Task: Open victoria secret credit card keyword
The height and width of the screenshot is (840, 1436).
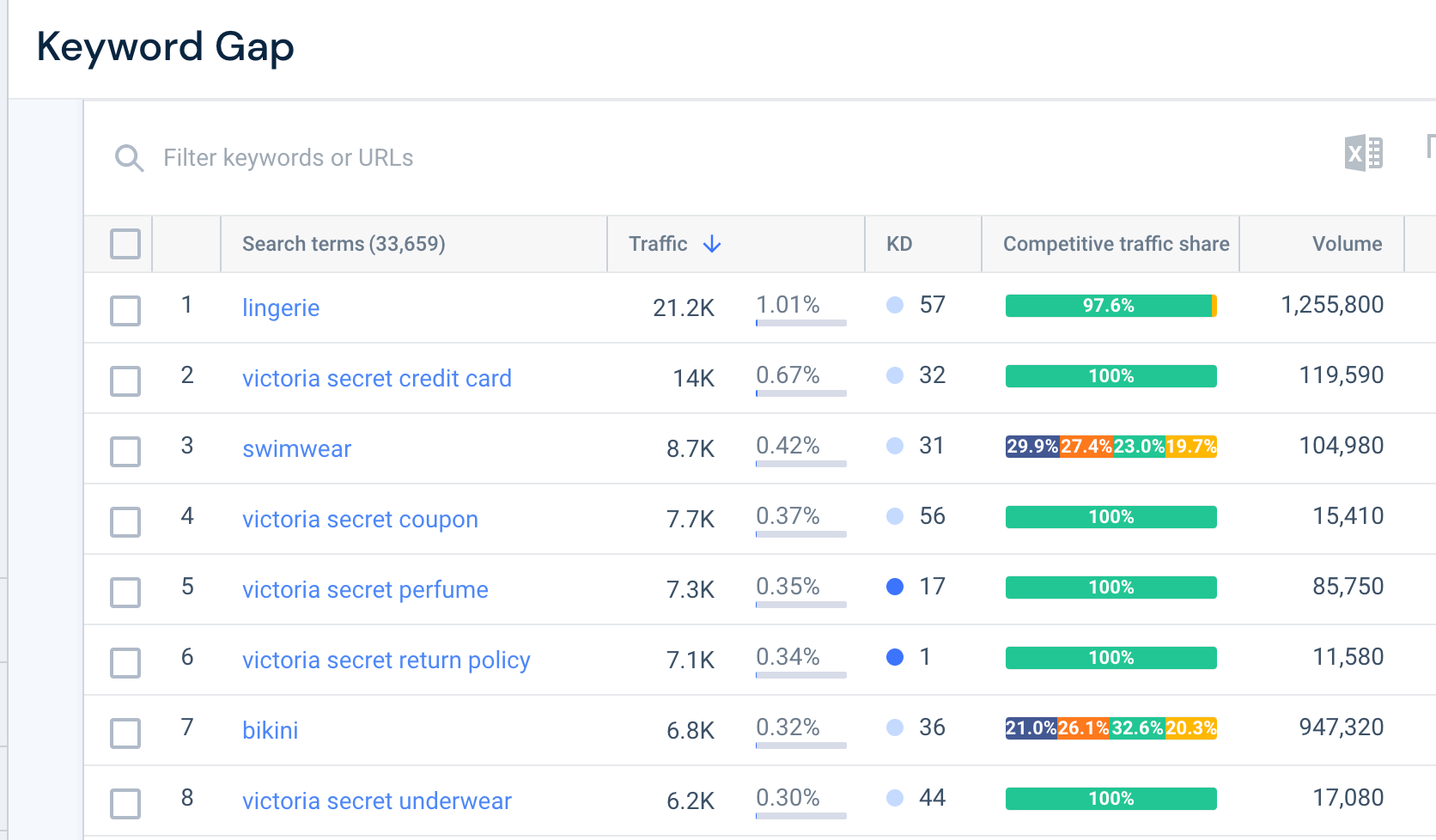Action: click(x=377, y=378)
